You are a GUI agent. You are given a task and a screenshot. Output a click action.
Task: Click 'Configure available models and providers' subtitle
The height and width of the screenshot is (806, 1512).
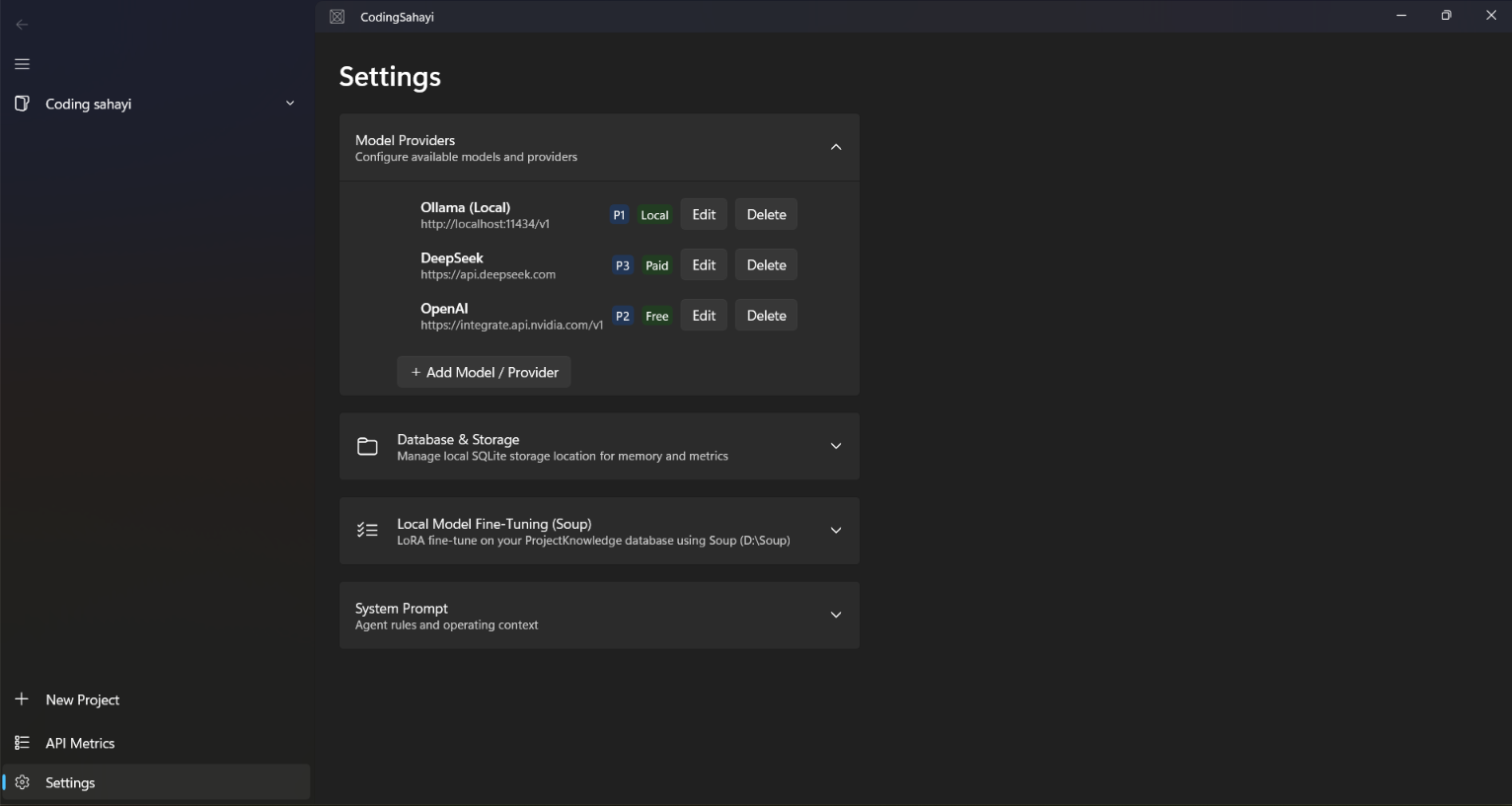click(466, 157)
